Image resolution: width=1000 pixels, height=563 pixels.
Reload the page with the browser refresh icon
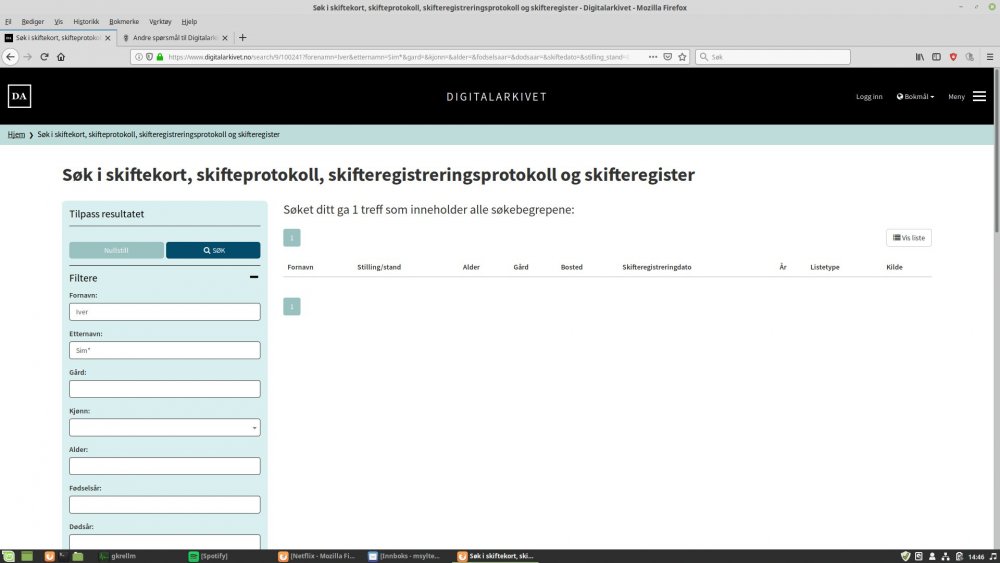click(x=44, y=57)
